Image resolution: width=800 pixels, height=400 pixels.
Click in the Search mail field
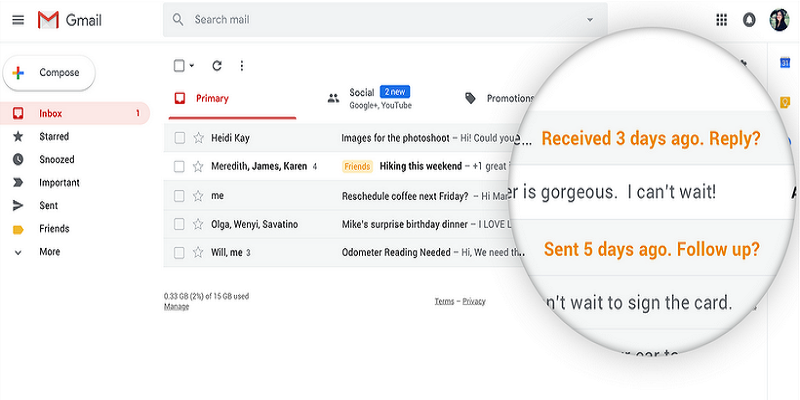click(x=380, y=20)
